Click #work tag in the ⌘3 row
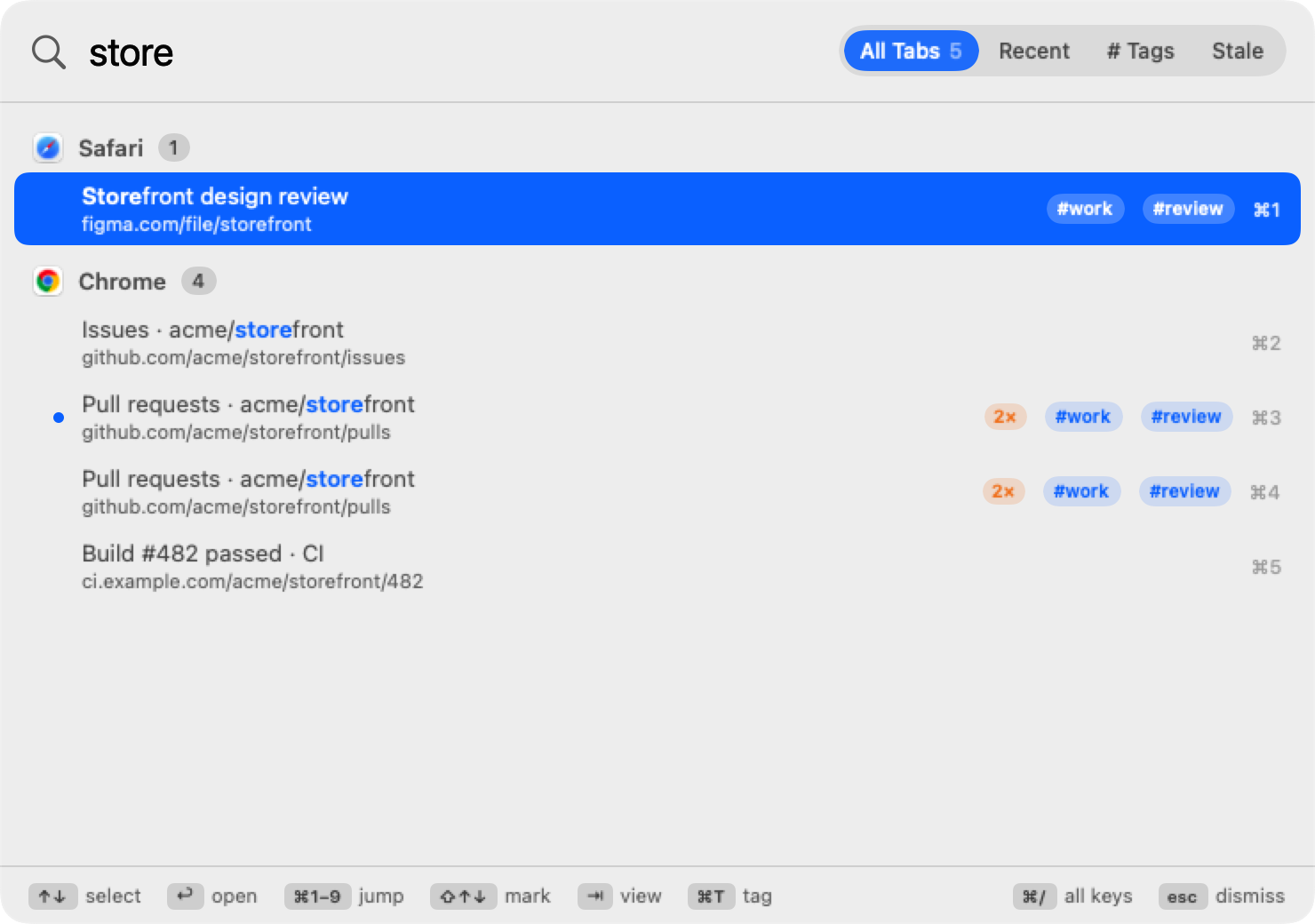Viewport: 1315px width, 924px height. [x=1083, y=417]
